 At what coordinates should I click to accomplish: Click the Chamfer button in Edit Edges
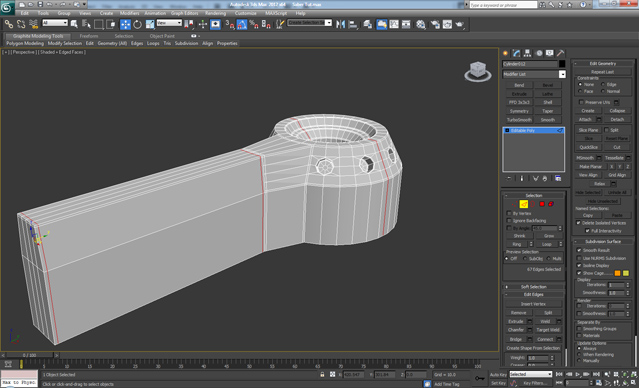(x=516, y=330)
